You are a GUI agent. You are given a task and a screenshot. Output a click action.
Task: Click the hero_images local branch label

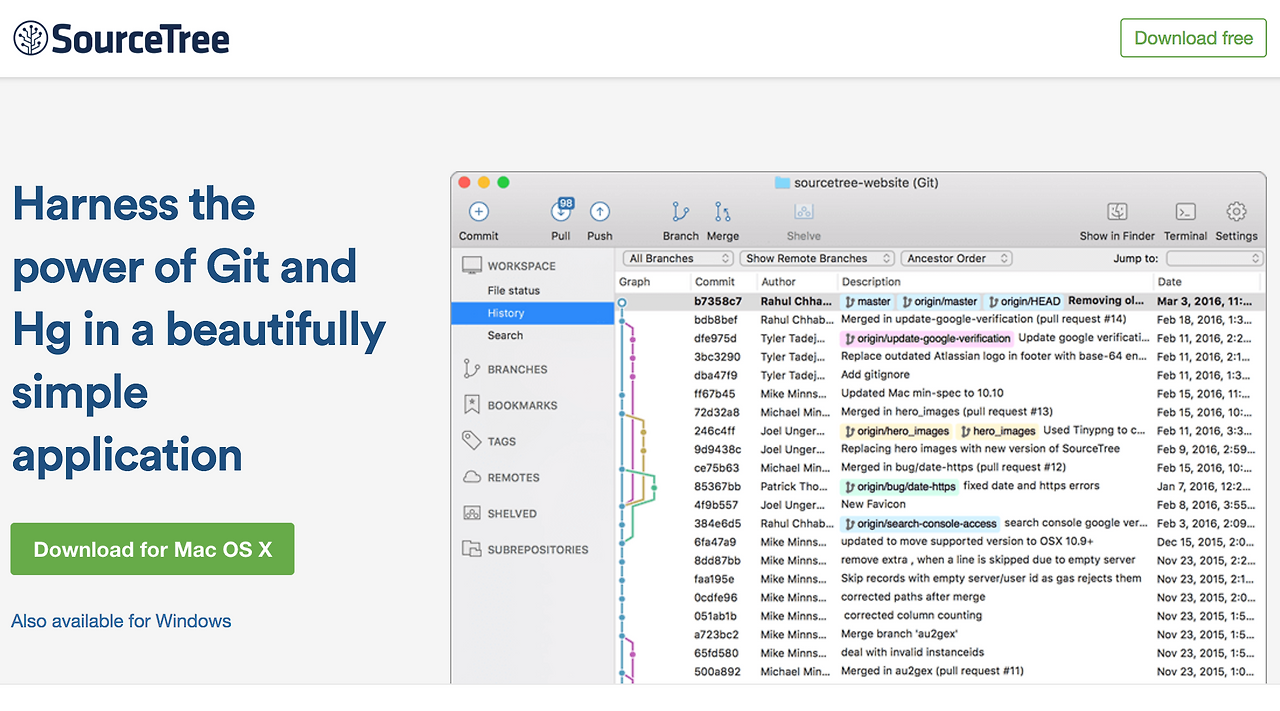pyautogui.click(x=998, y=431)
